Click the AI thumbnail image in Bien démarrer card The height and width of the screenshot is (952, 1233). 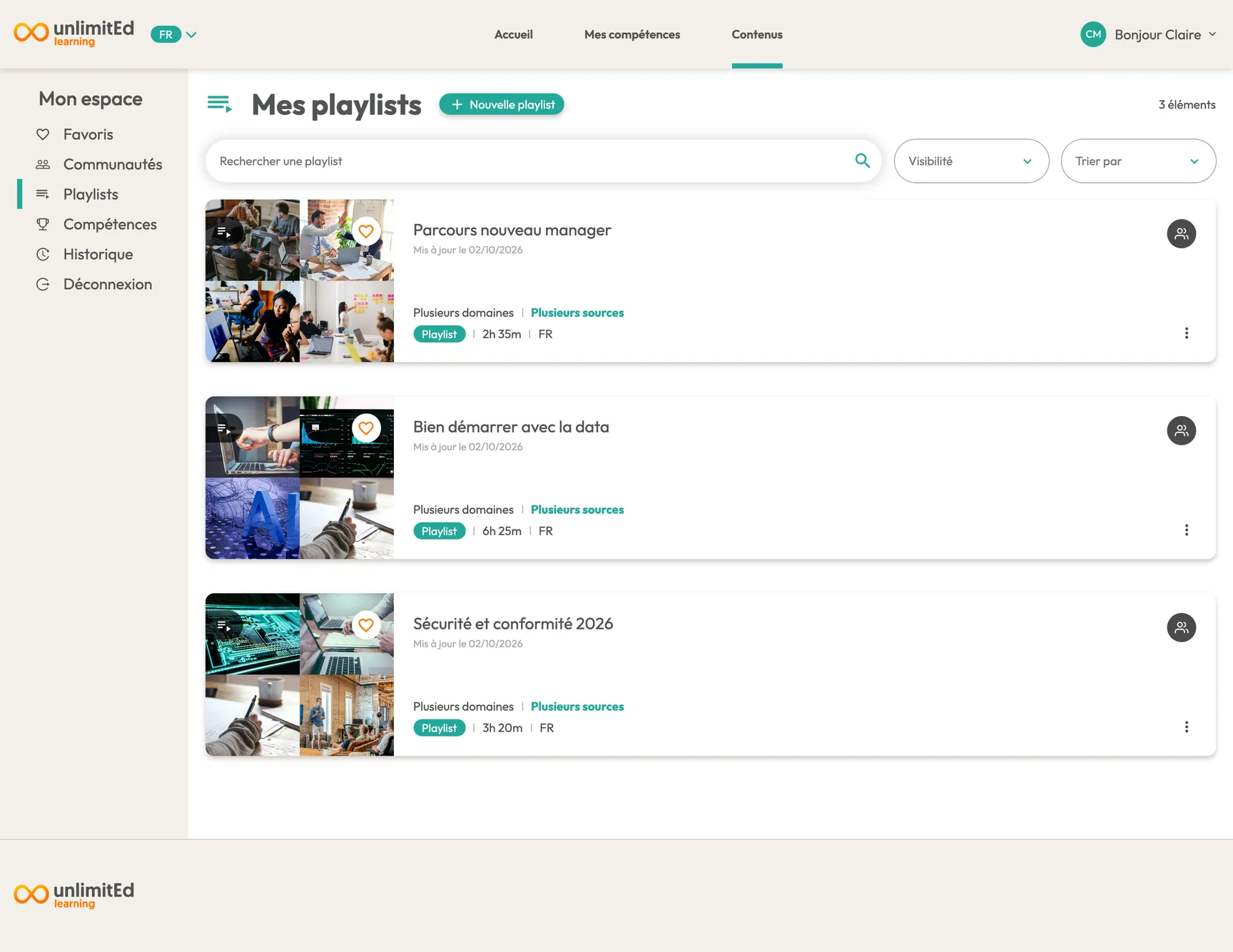pyautogui.click(x=253, y=518)
